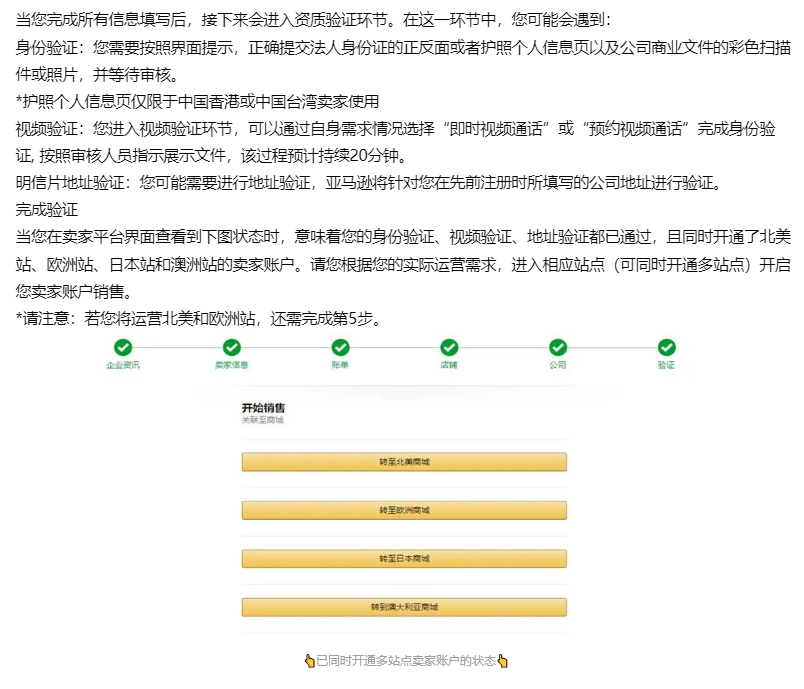804x689 pixels.
Task: Click the green checkmark above 账单
Action: pos(340,347)
